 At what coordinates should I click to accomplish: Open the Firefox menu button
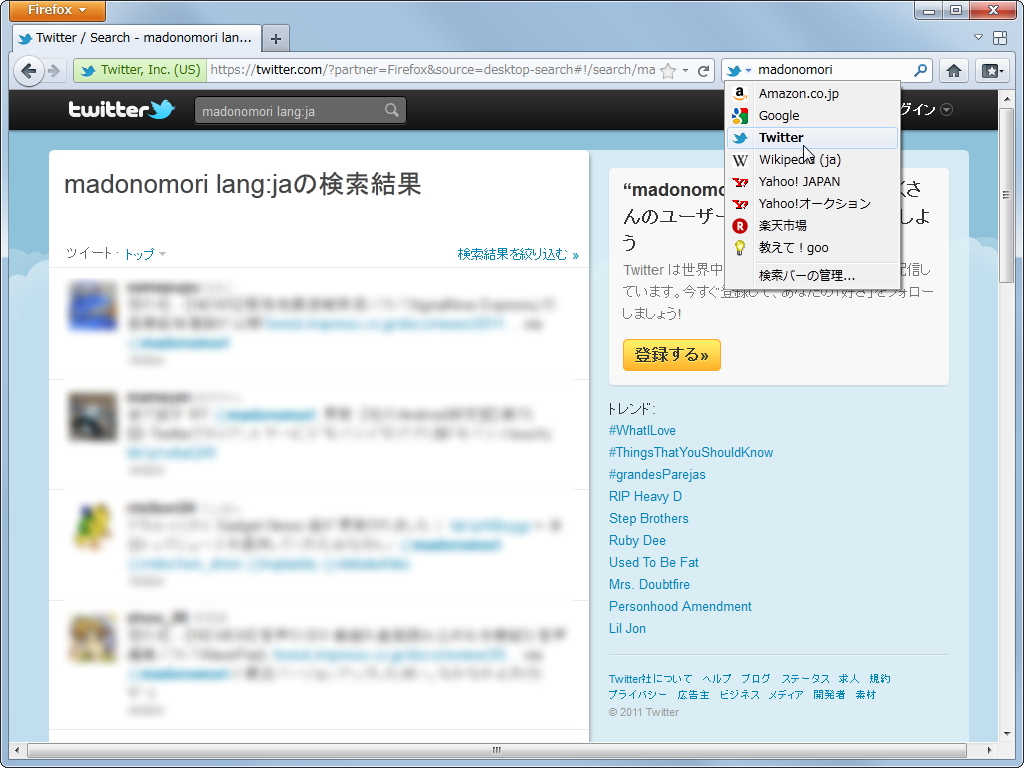click(56, 11)
